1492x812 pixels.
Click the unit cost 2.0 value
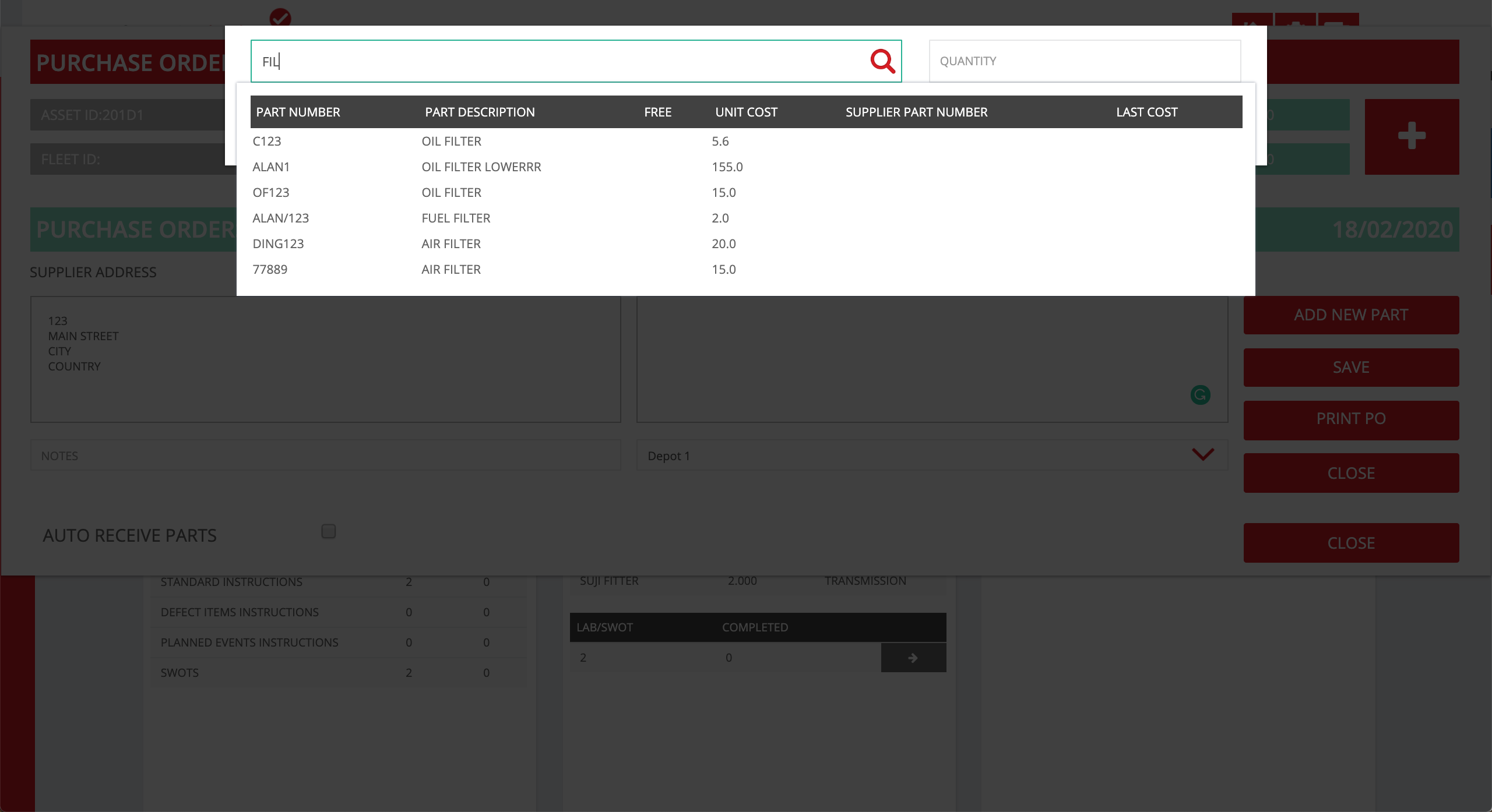tap(720, 218)
